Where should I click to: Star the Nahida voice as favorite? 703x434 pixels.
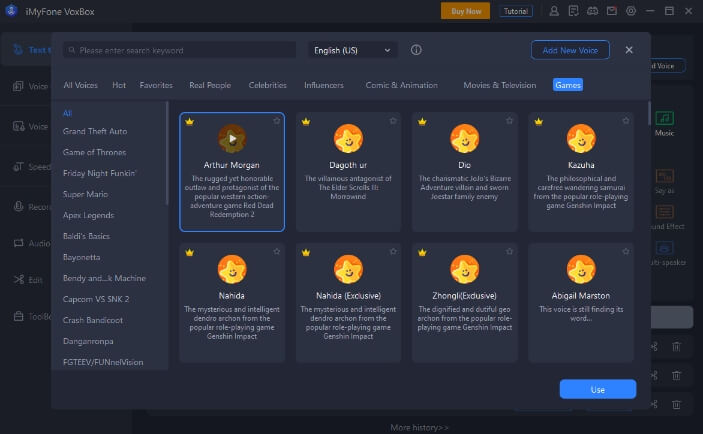click(277, 252)
